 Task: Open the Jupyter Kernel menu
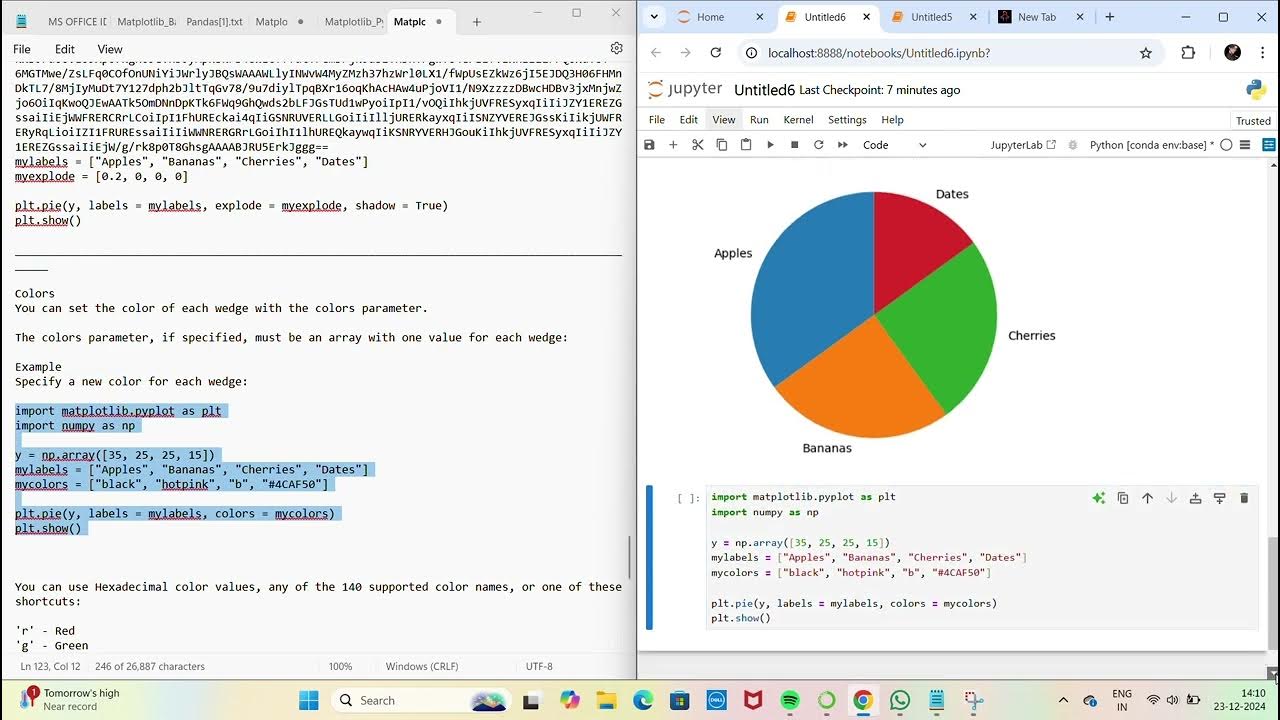coord(798,120)
